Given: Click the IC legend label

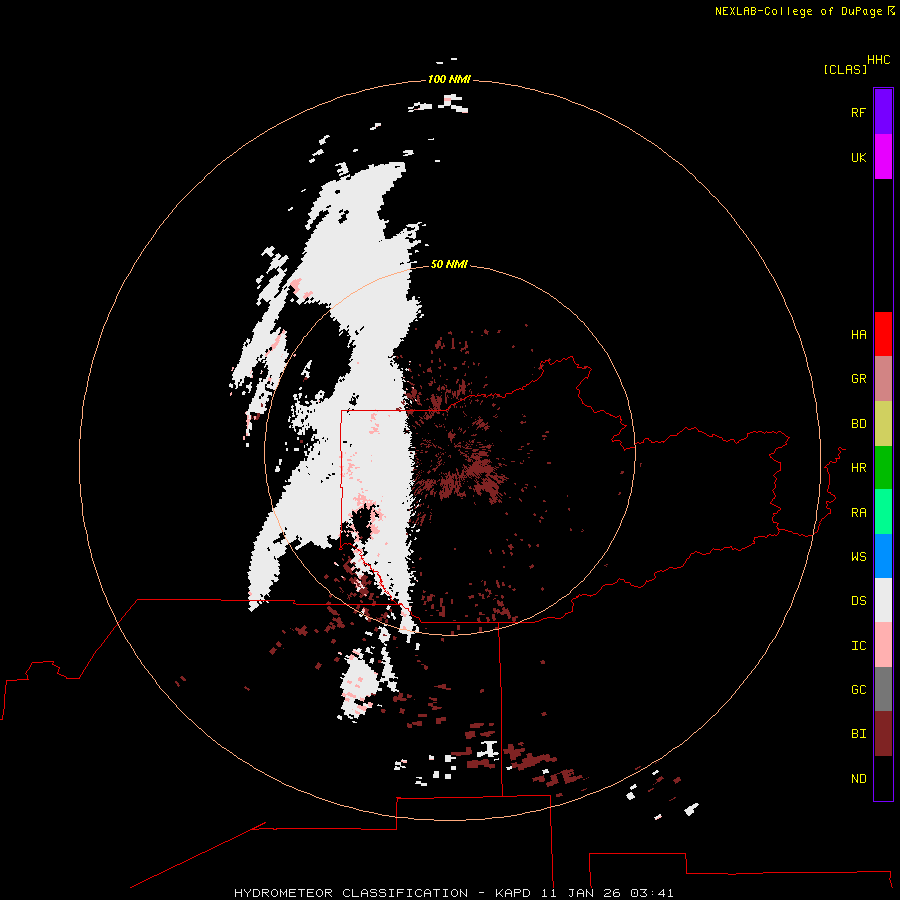Looking at the screenshot, I should click(858, 646).
